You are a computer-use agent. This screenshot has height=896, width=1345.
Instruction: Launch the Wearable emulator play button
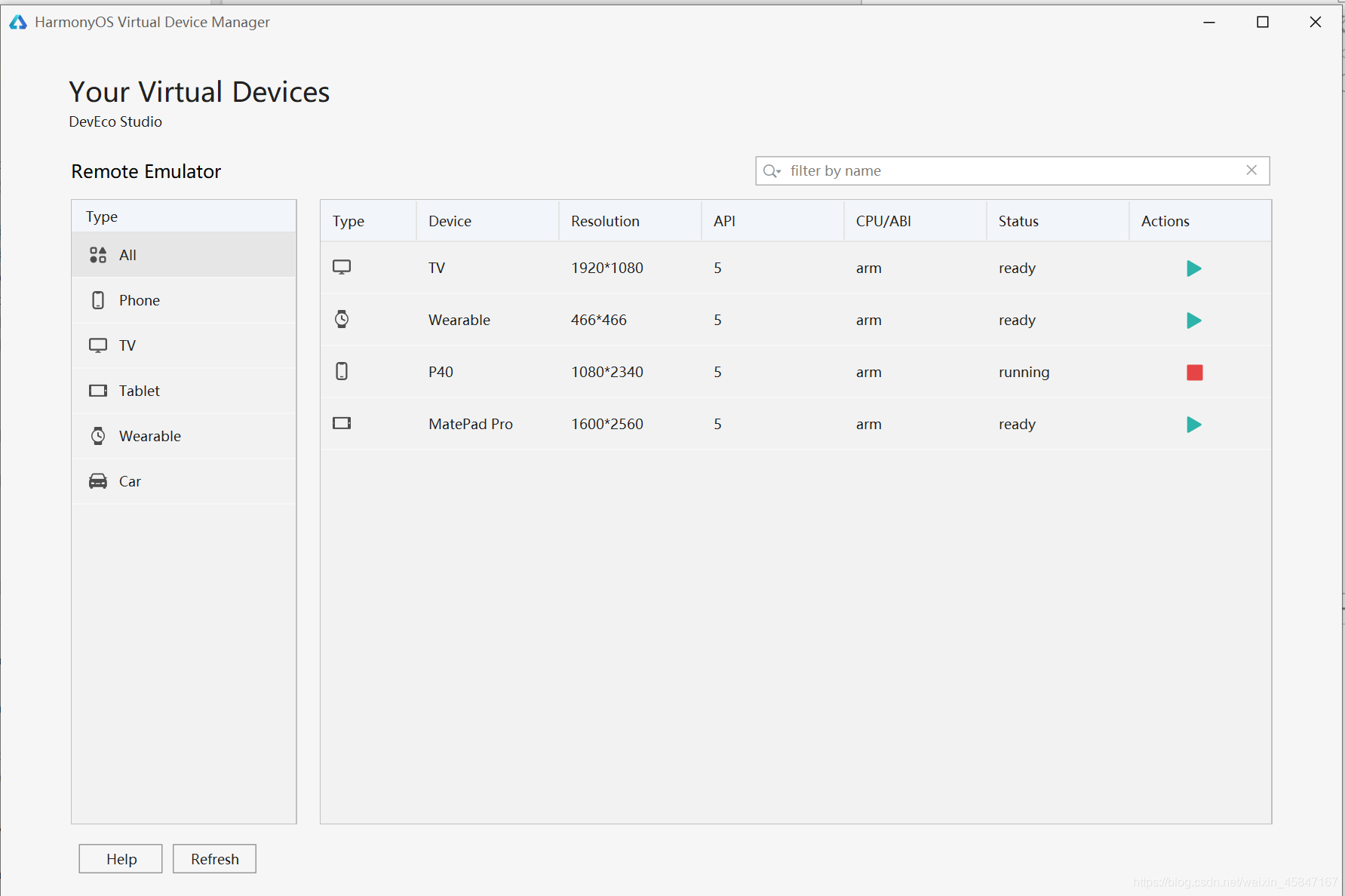[1193, 321]
